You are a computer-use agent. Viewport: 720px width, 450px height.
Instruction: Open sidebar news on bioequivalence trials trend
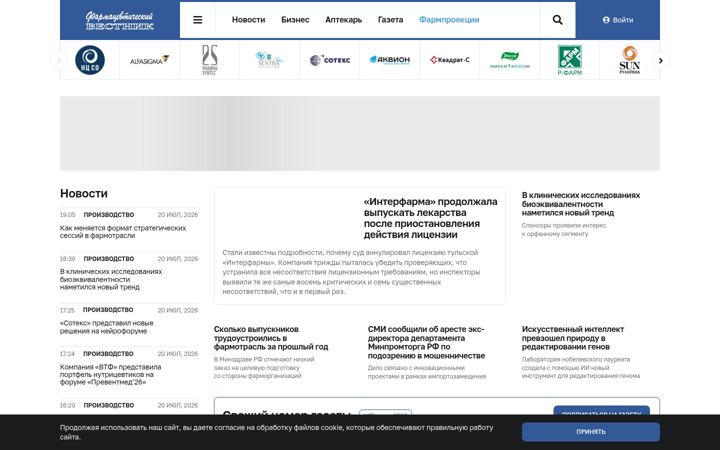click(x=111, y=279)
